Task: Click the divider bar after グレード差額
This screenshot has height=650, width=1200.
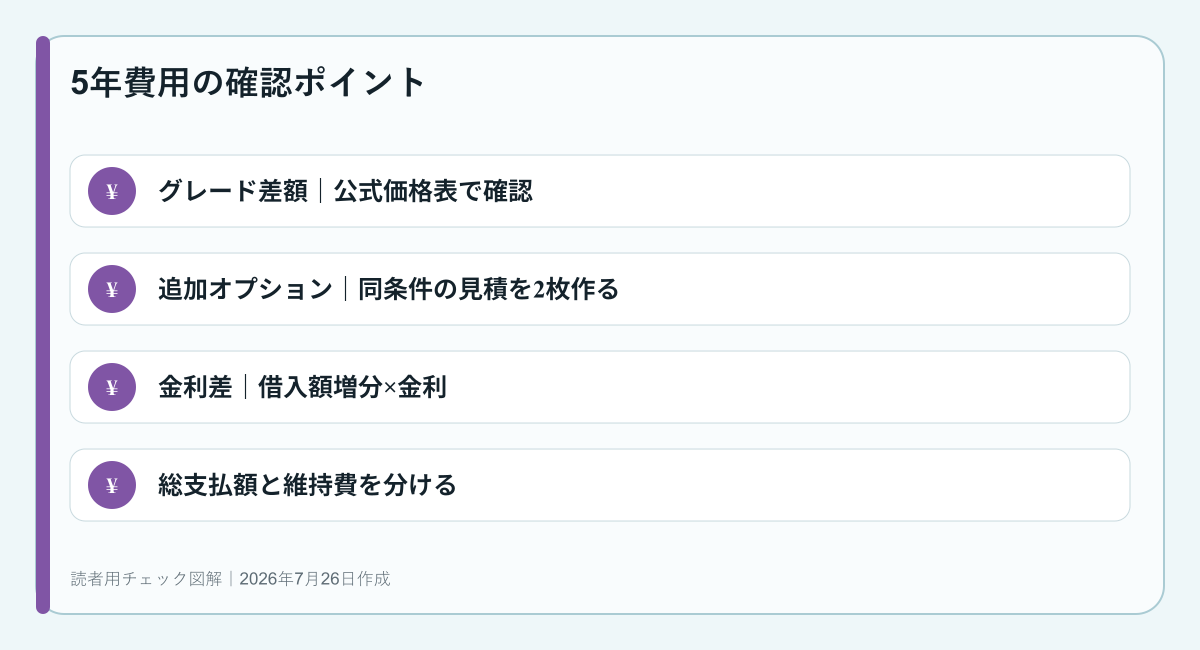Action: (x=321, y=191)
